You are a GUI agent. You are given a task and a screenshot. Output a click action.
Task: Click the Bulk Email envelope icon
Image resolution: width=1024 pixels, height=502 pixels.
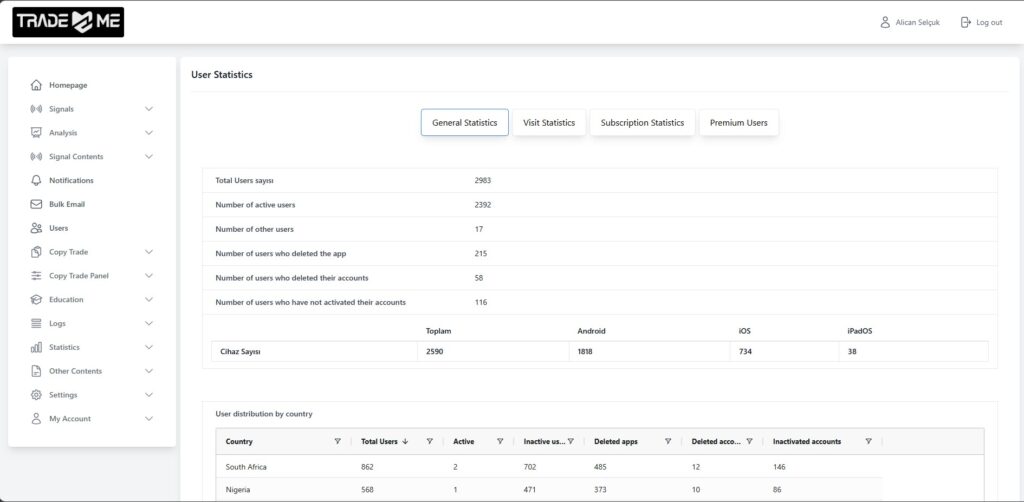36,204
